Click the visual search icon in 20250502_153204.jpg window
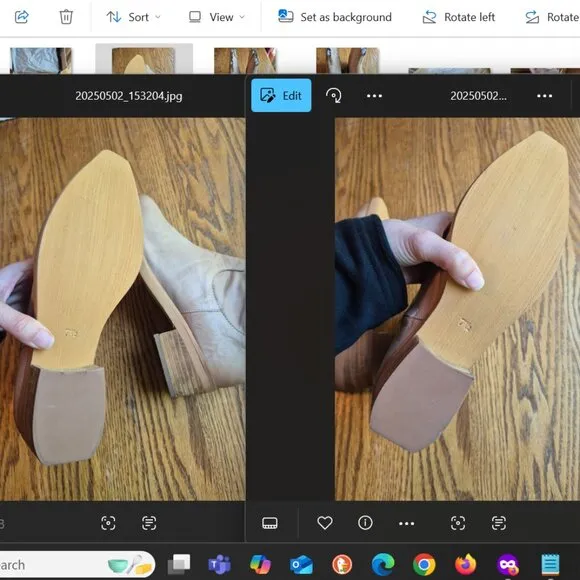The height and width of the screenshot is (580, 580). click(108, 523)
